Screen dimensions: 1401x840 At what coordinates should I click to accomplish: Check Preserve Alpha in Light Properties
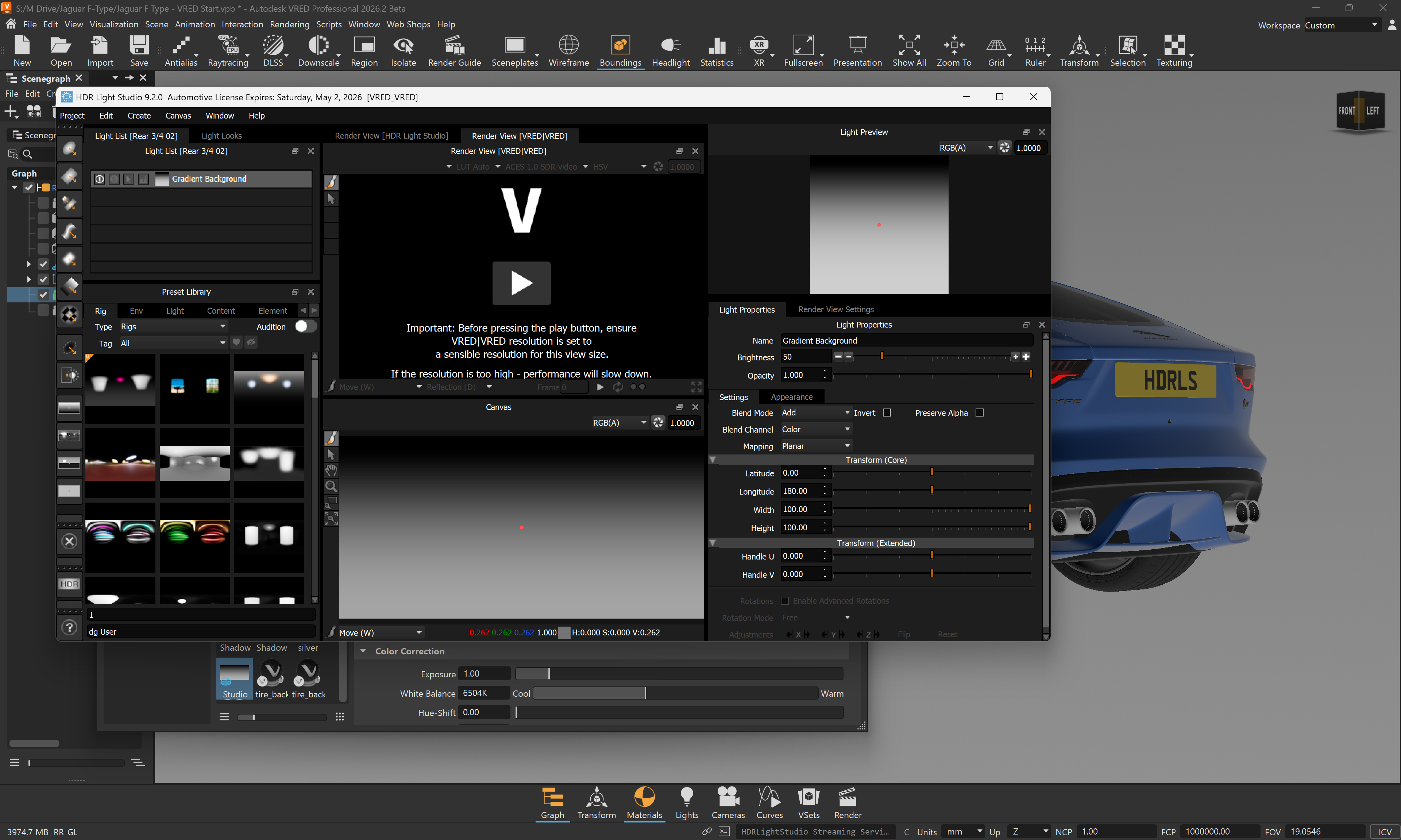tap(980, 413)
